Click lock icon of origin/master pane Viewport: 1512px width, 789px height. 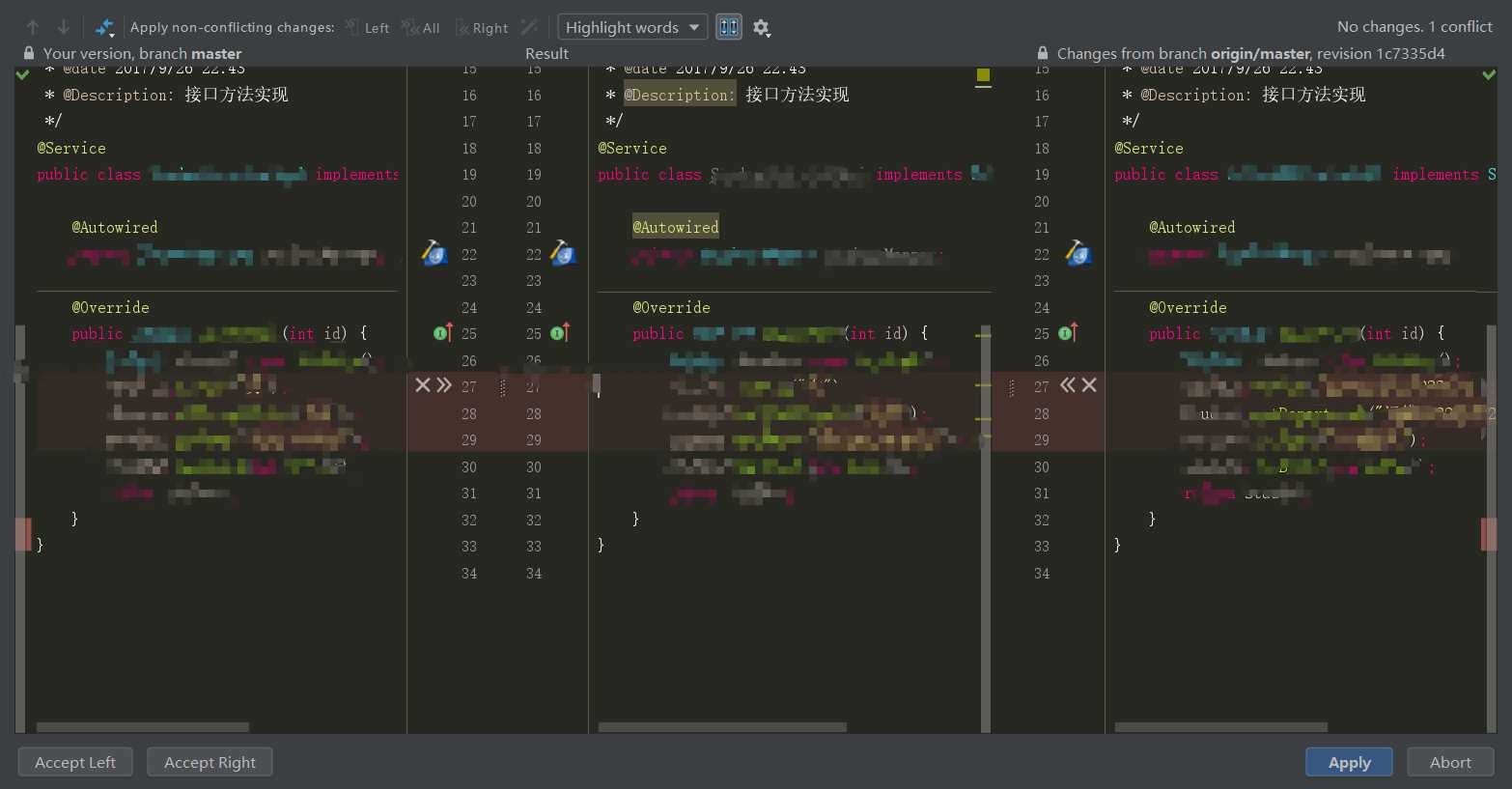(x=1043, y=53)
